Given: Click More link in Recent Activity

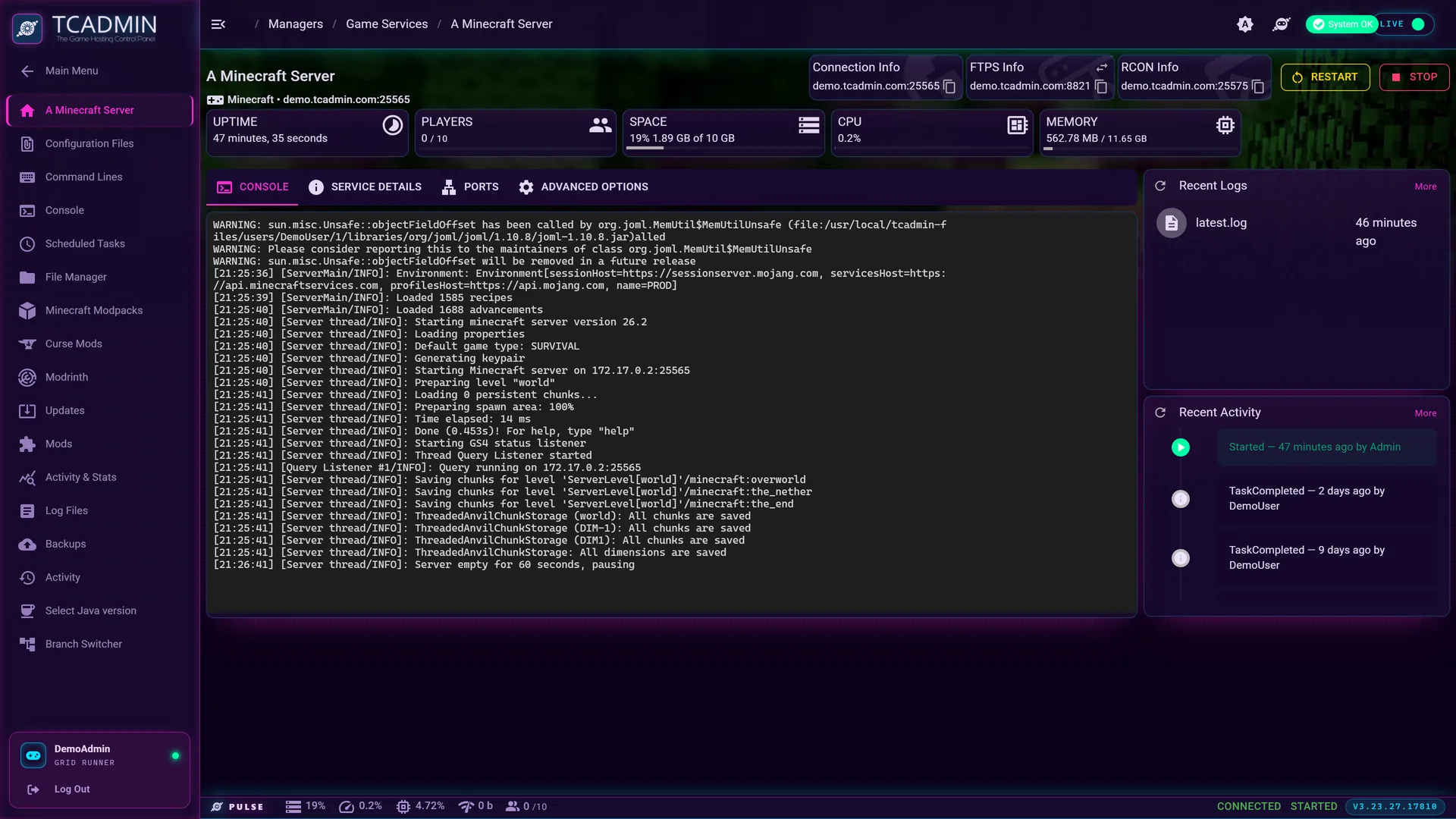Looking at the screenshot, I should point(1426,413).
